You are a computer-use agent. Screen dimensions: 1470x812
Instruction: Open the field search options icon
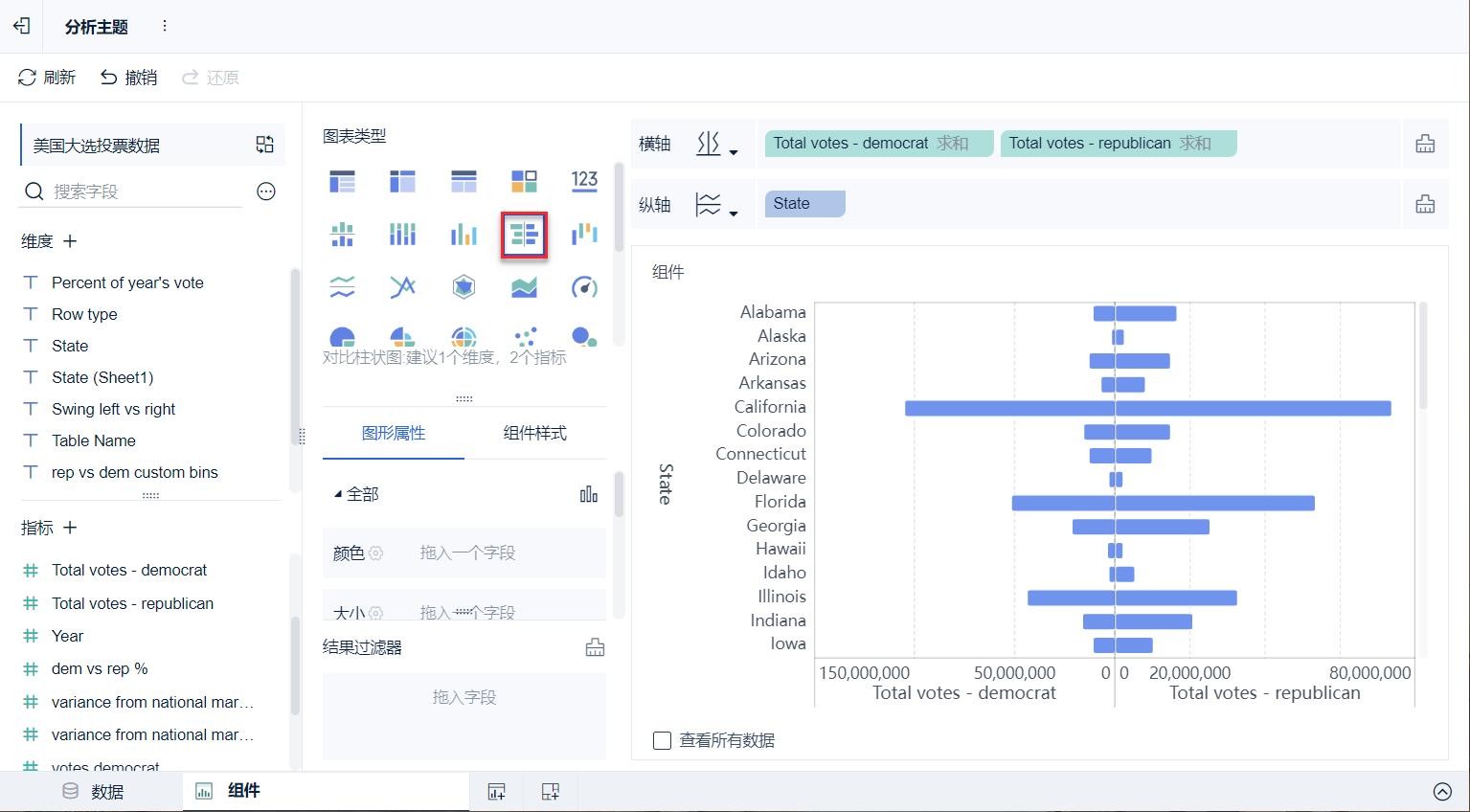point(266,192)
